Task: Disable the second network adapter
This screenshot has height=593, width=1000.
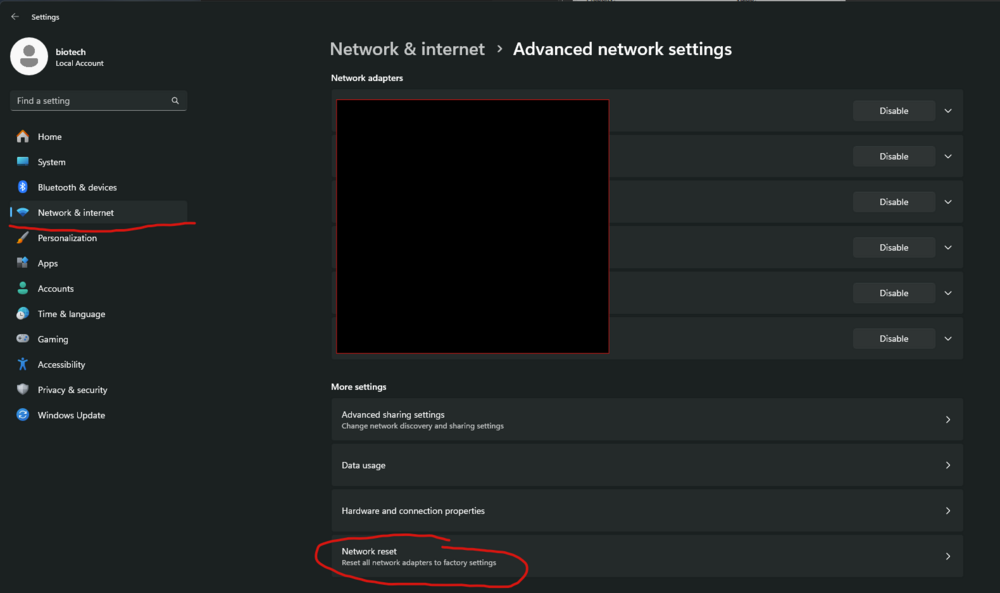Action: pyautogui.click(x=893, y=157)
